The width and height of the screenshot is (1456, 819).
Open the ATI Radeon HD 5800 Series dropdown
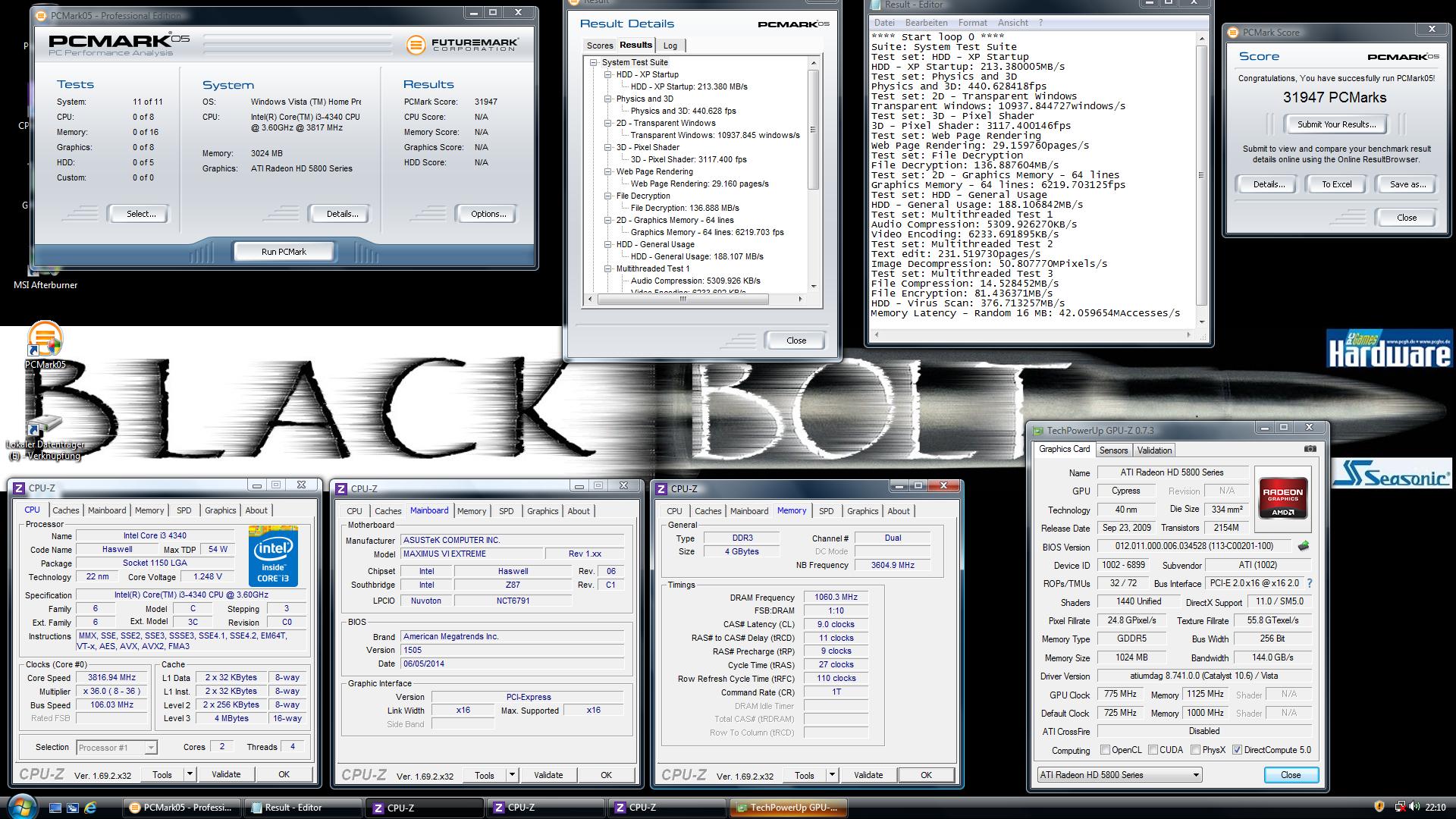pyautogui.click(x=1119, y=775)
